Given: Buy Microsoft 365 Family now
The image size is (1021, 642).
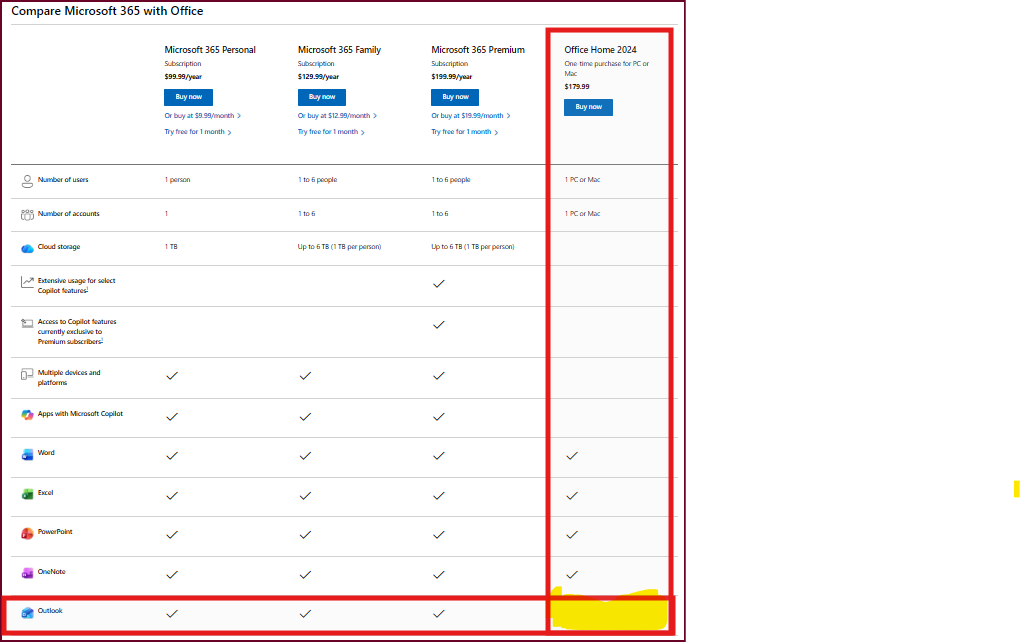Looking at the screenshot, I should click(322, 97).
